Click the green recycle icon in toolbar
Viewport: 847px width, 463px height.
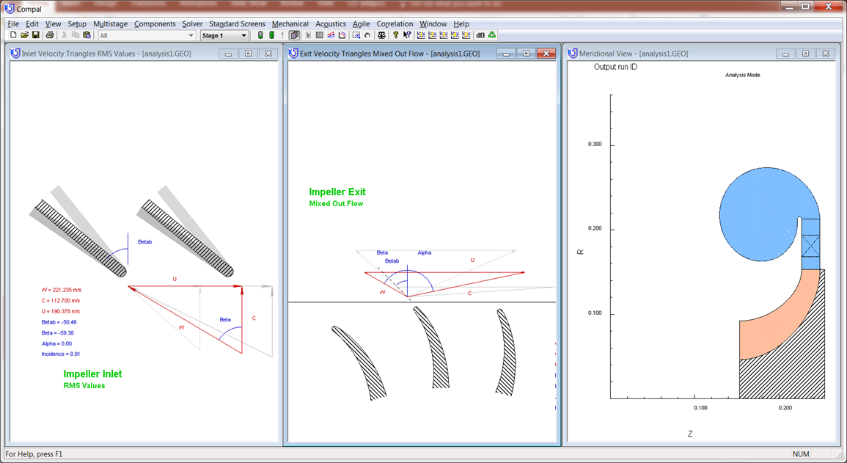point(492,35)
